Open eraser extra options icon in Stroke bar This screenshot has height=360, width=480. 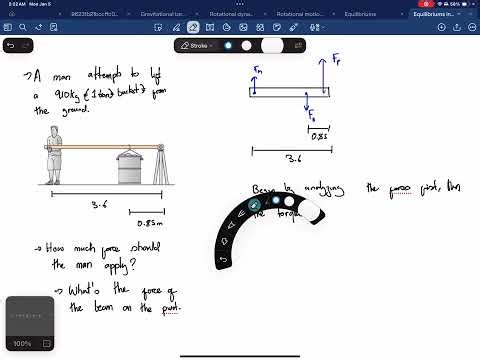298,46
